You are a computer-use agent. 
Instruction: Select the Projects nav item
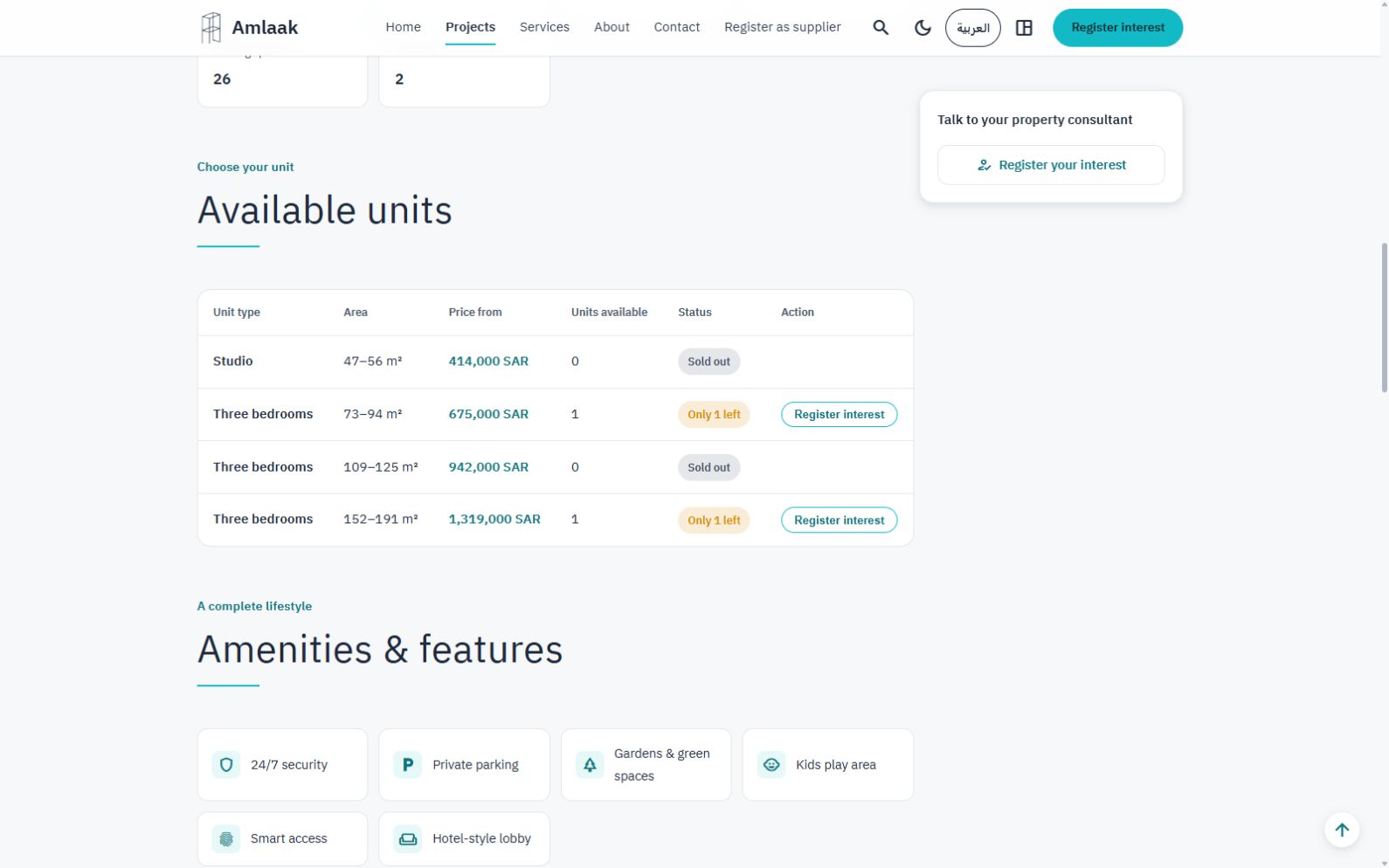(x=470, y=27)
